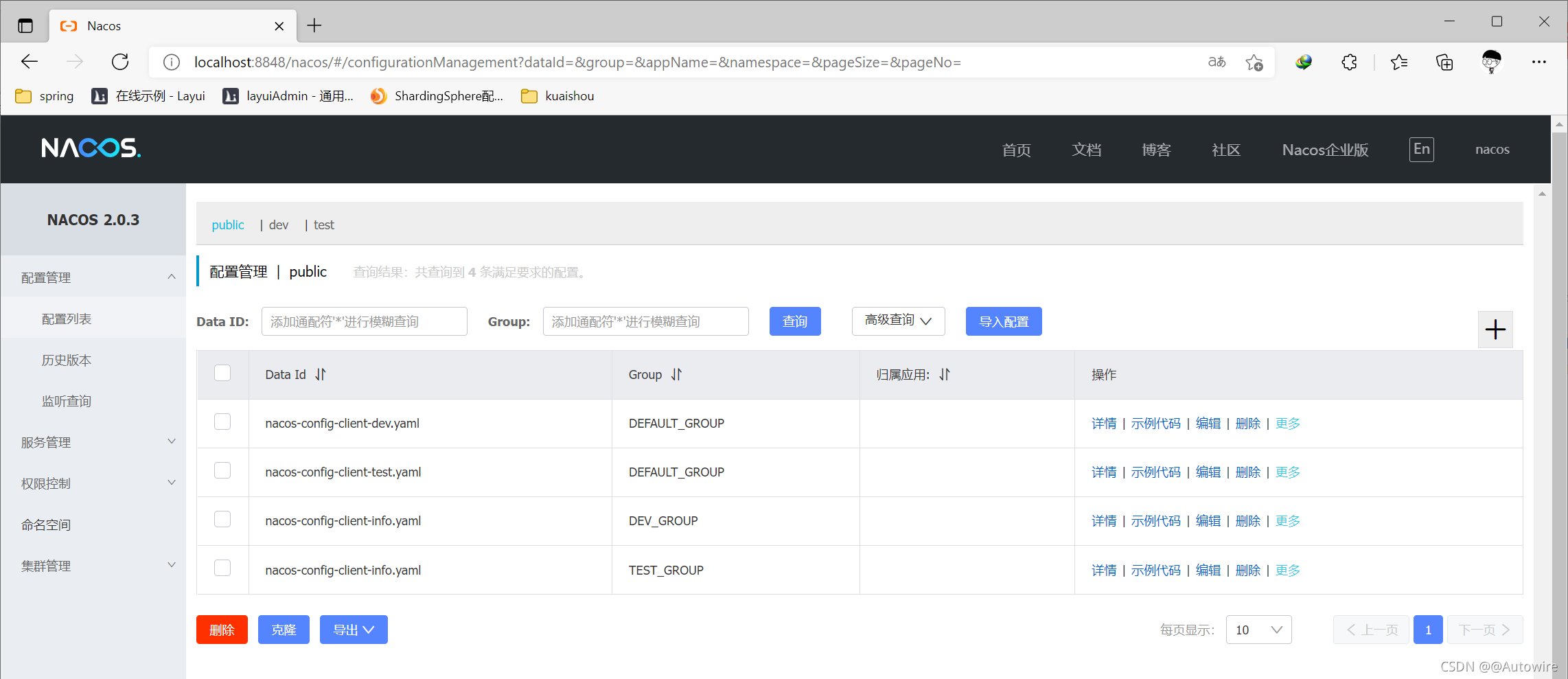Click the red 删除 batch delete button
1568x679 pixels.
(222, 630)
